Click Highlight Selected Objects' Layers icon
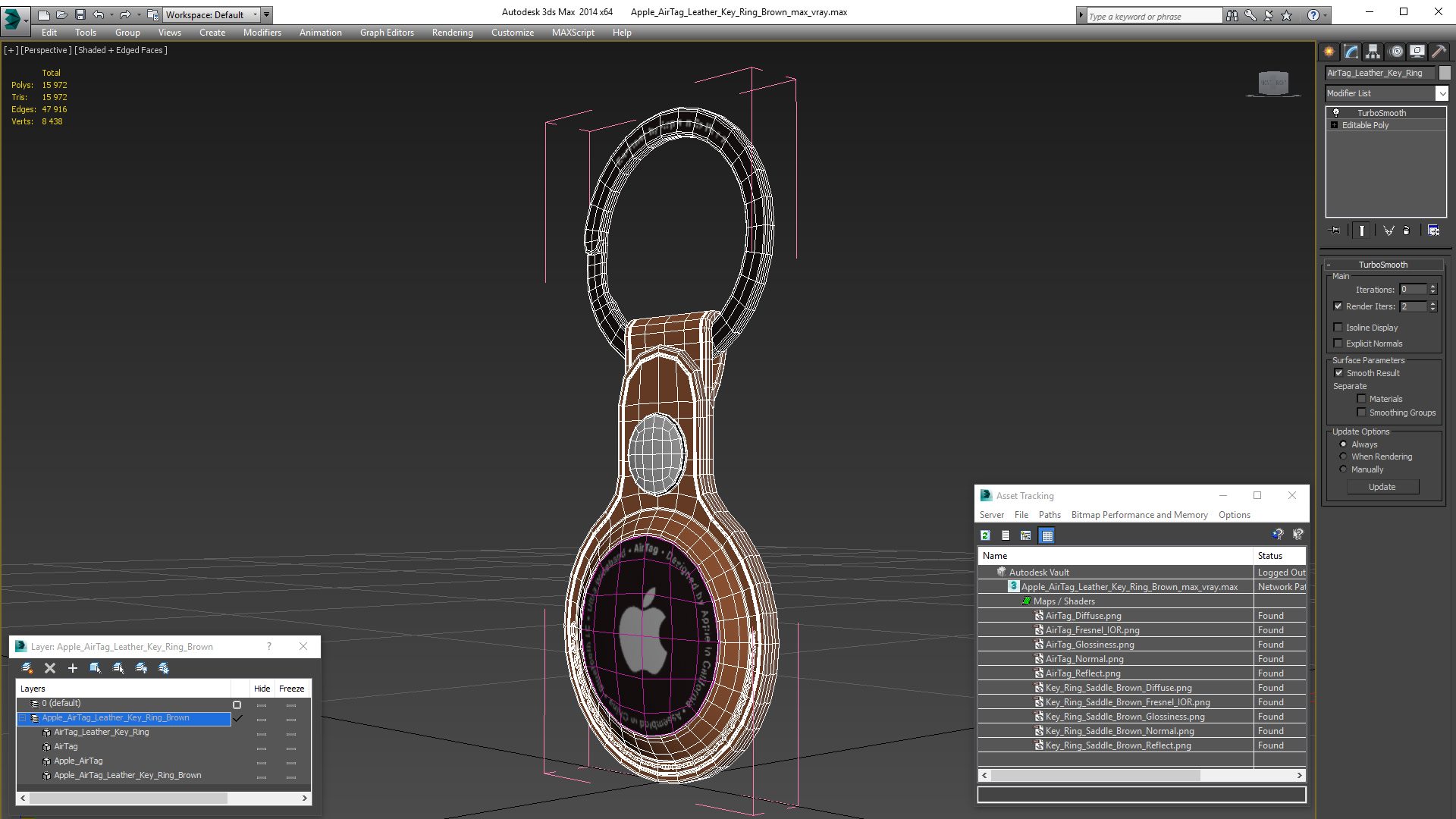The height and width of the screenshot is (819, 1456). (118, 668)
